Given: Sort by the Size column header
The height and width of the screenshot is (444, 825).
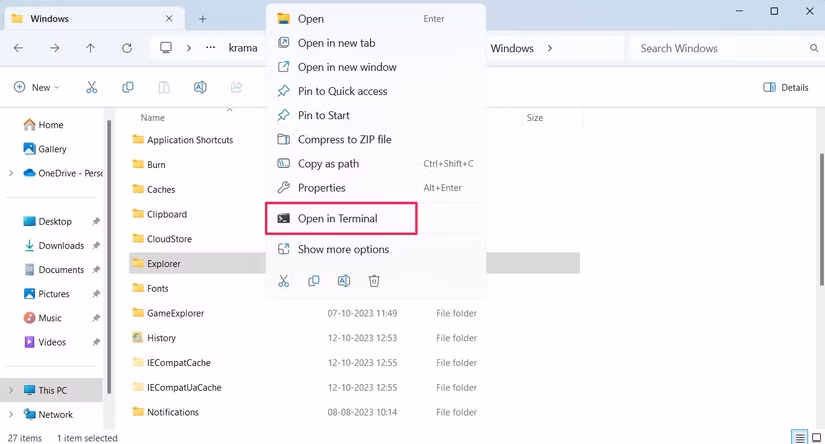Looking at the screenshot, I should (535, 118).
